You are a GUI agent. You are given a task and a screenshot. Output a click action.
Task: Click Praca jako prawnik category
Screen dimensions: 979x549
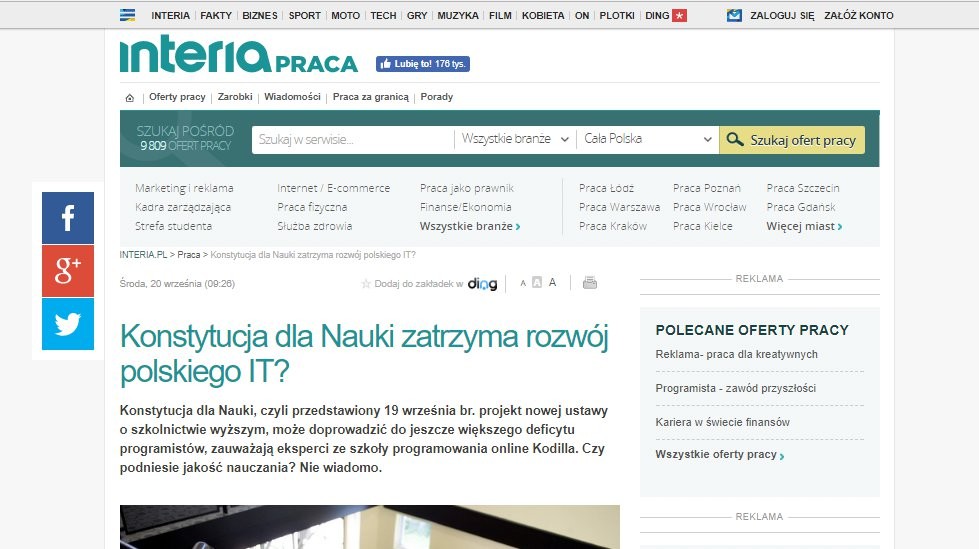466,188
